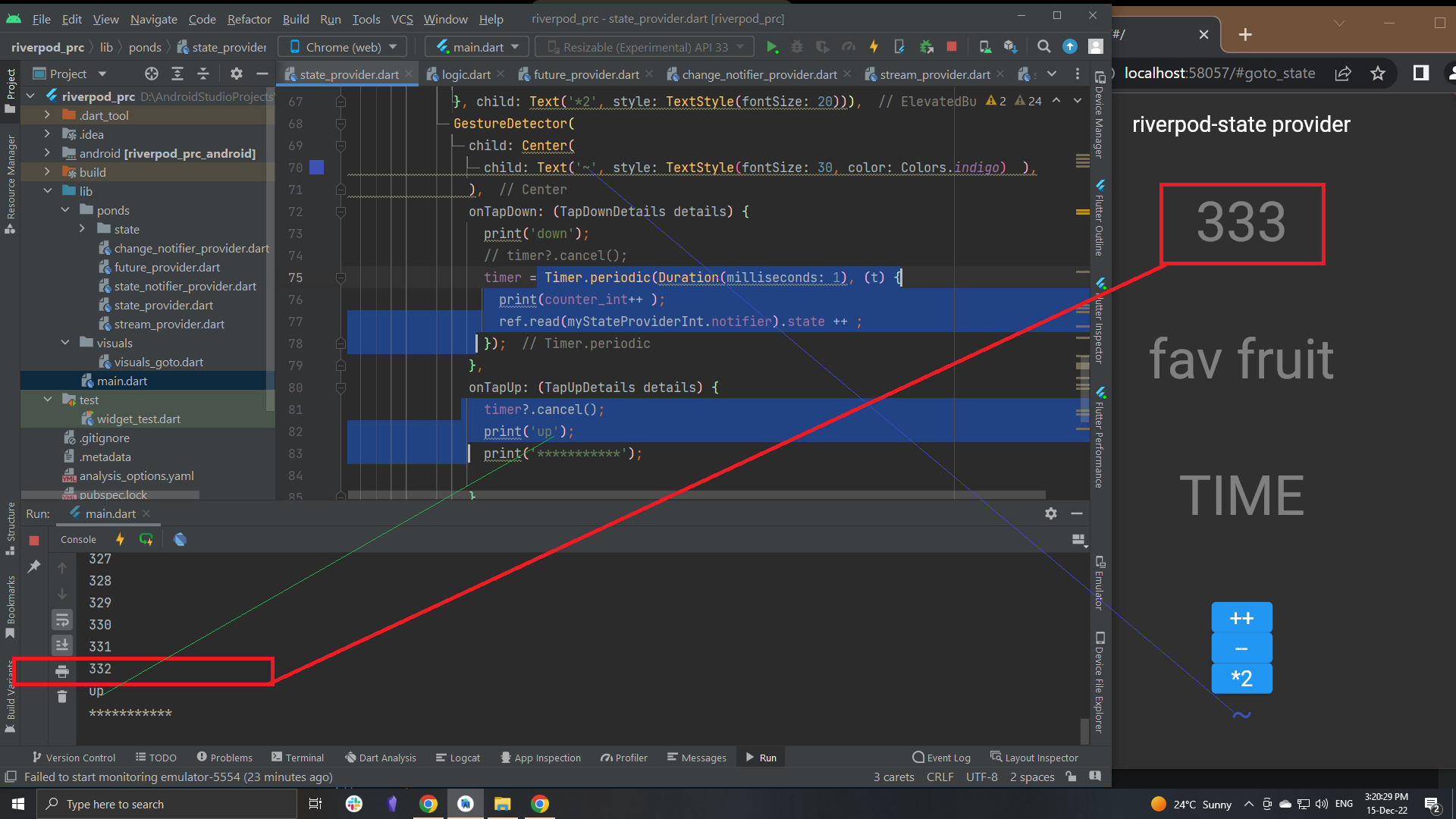Toggle Flutter Inspector side panel

tap(1100, 321)
